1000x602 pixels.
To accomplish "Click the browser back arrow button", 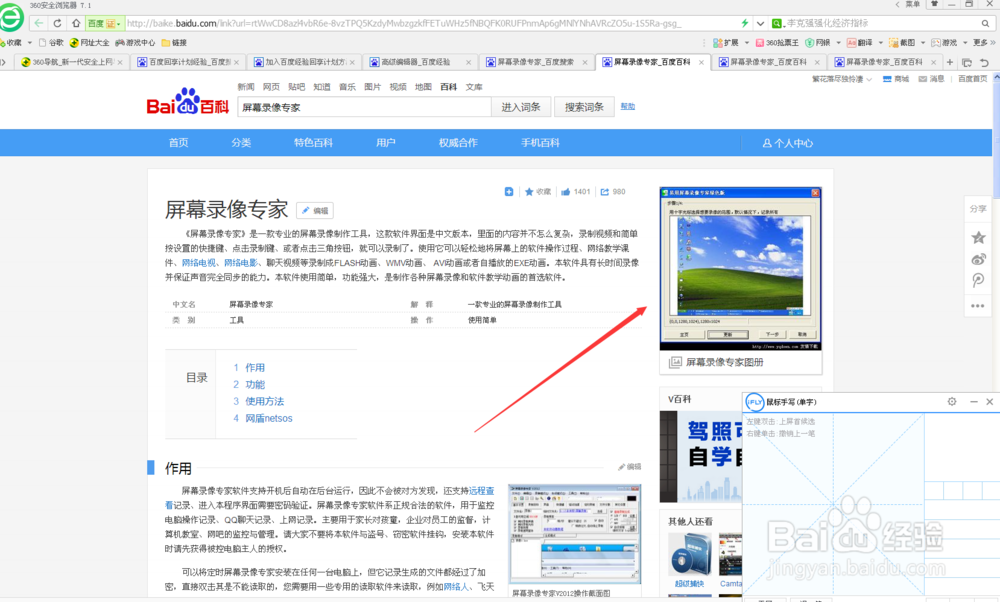I will click(x=38, y=24).
